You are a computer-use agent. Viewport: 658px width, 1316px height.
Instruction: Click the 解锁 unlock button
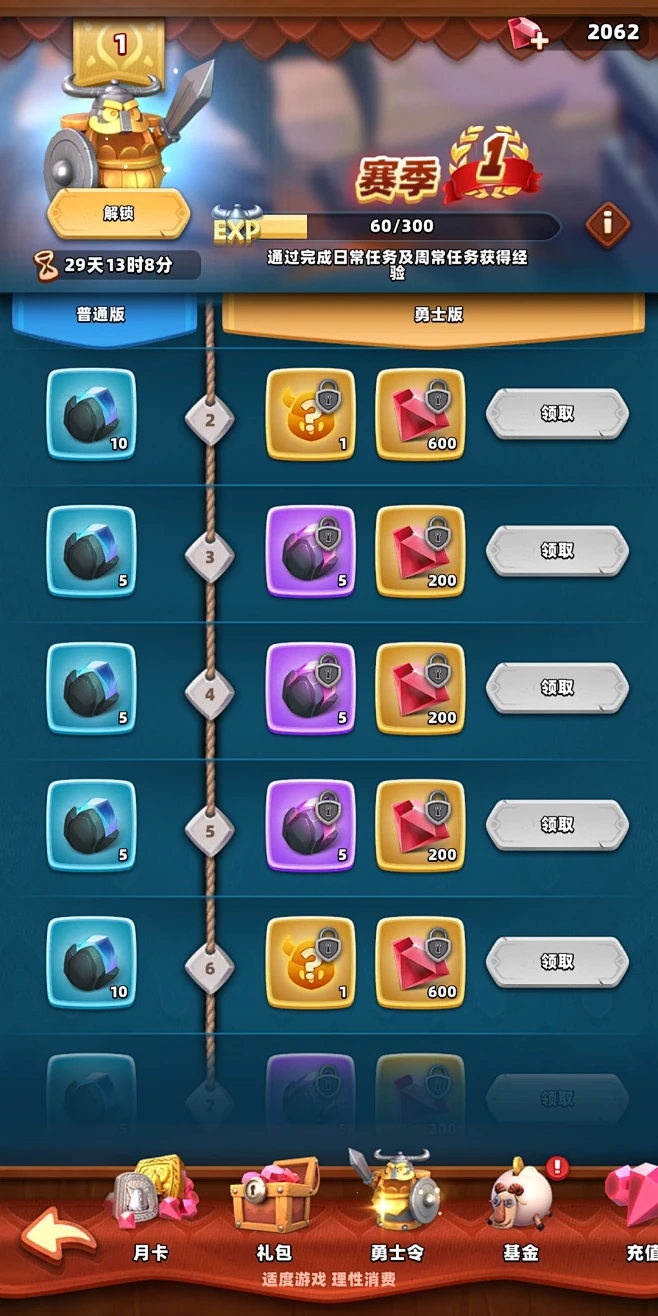coord(119,213)
